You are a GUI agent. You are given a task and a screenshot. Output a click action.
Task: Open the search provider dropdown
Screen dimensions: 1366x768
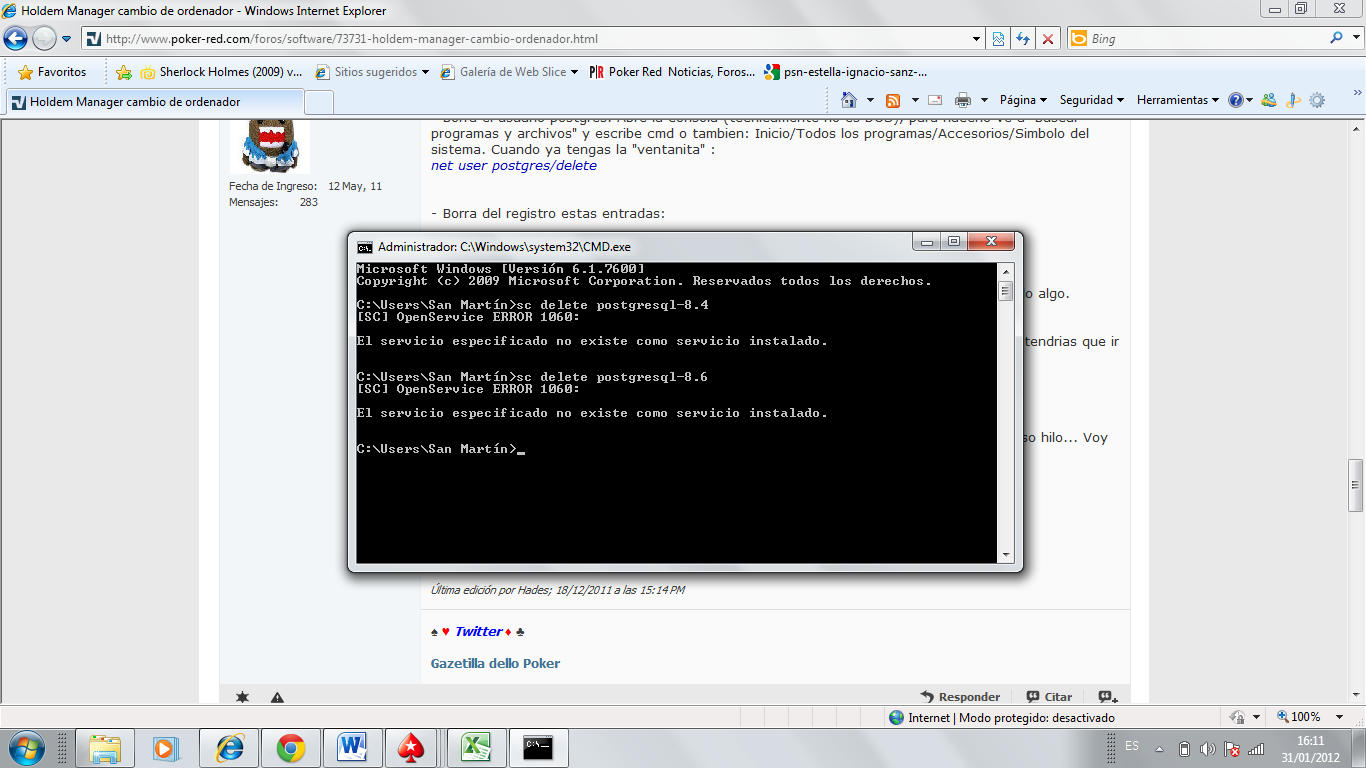click(1355, 39)
